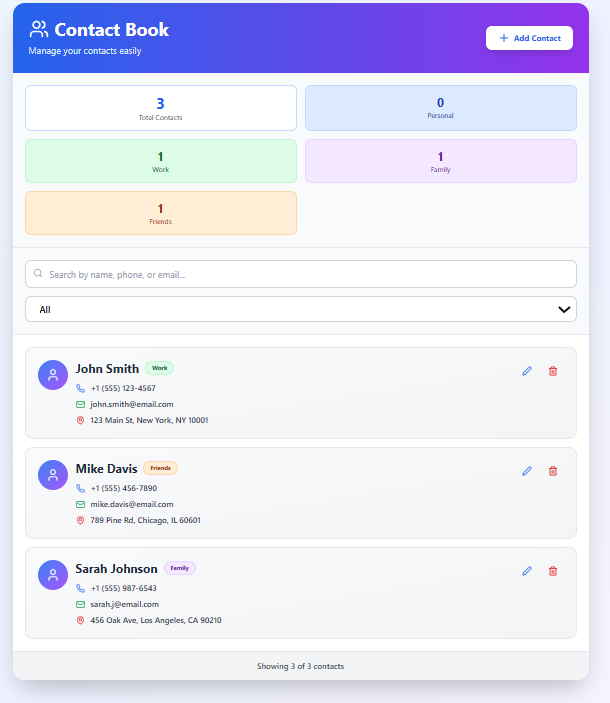Click the Friends category card
610x703 pixels.
click(161, 213)
